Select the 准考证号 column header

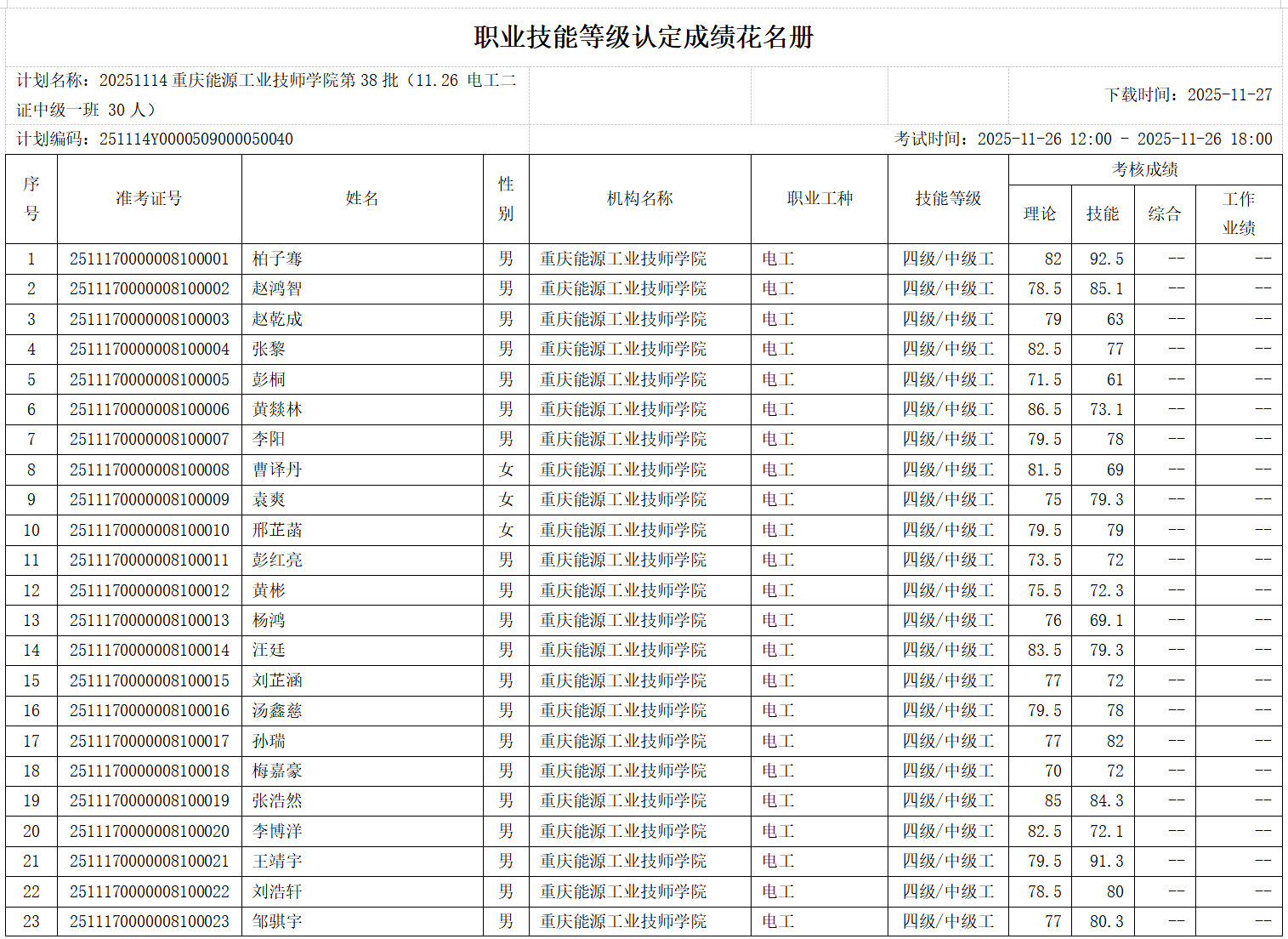pos(149,199)
